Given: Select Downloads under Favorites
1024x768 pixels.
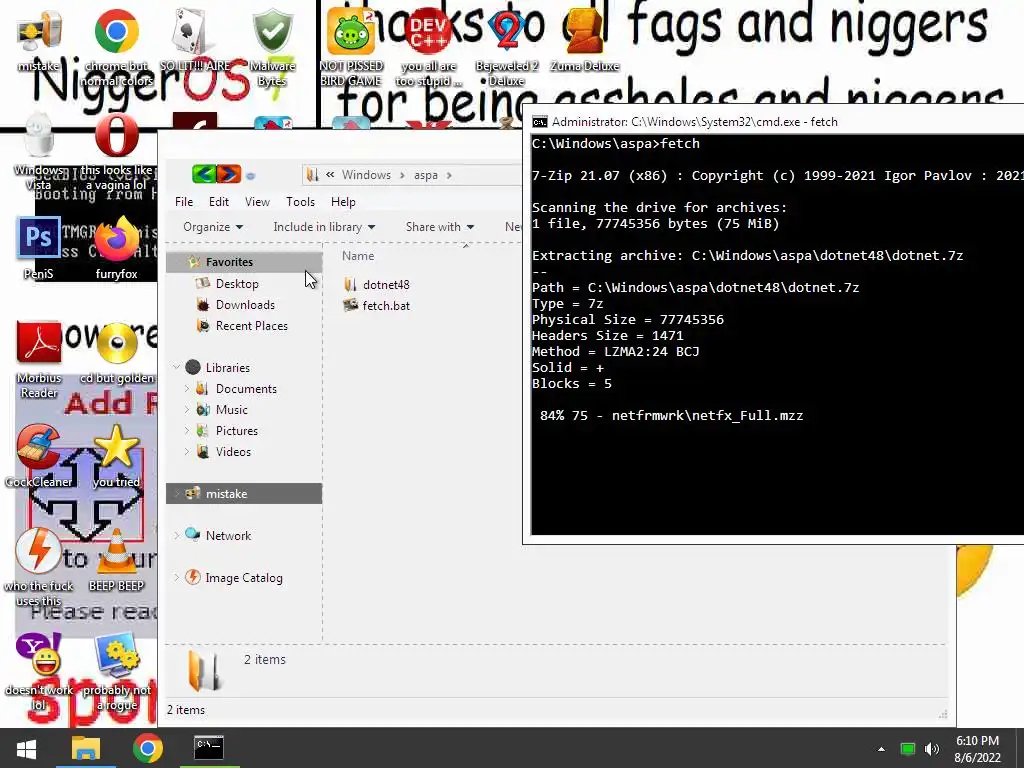Looking at the screenshot, I should pos(244,304).
